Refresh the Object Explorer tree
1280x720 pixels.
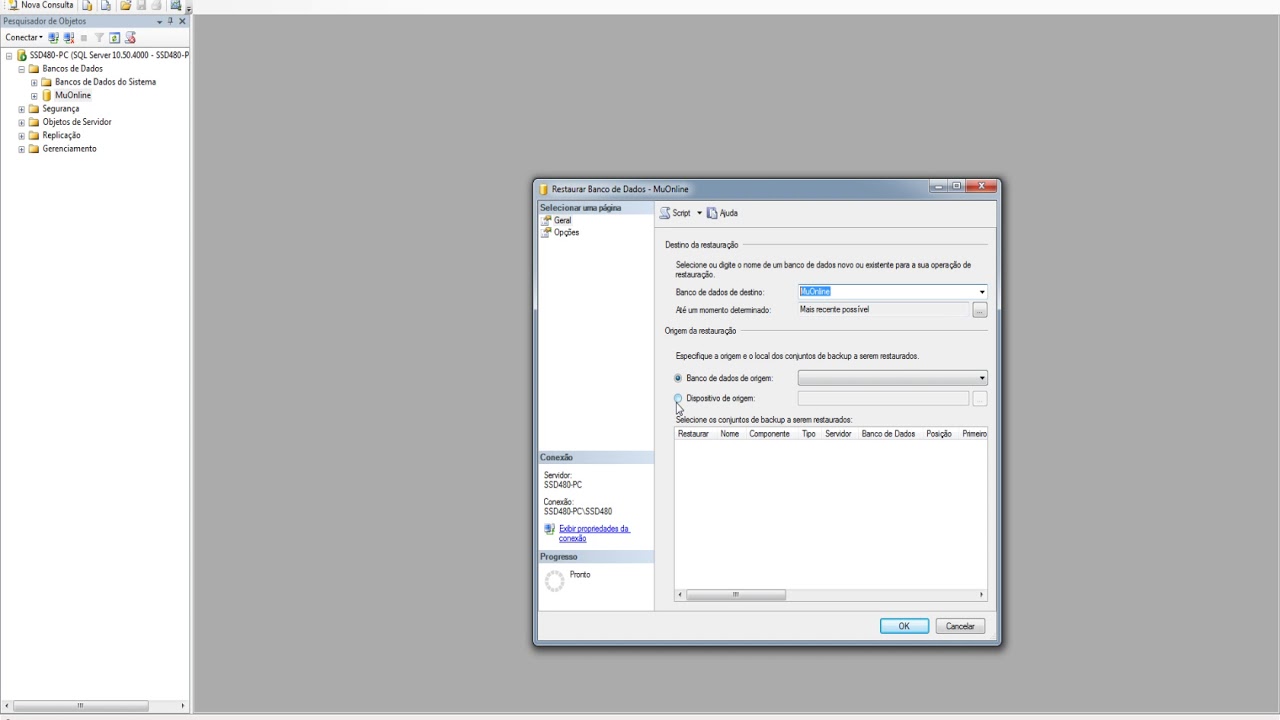[x=114, y=38]
